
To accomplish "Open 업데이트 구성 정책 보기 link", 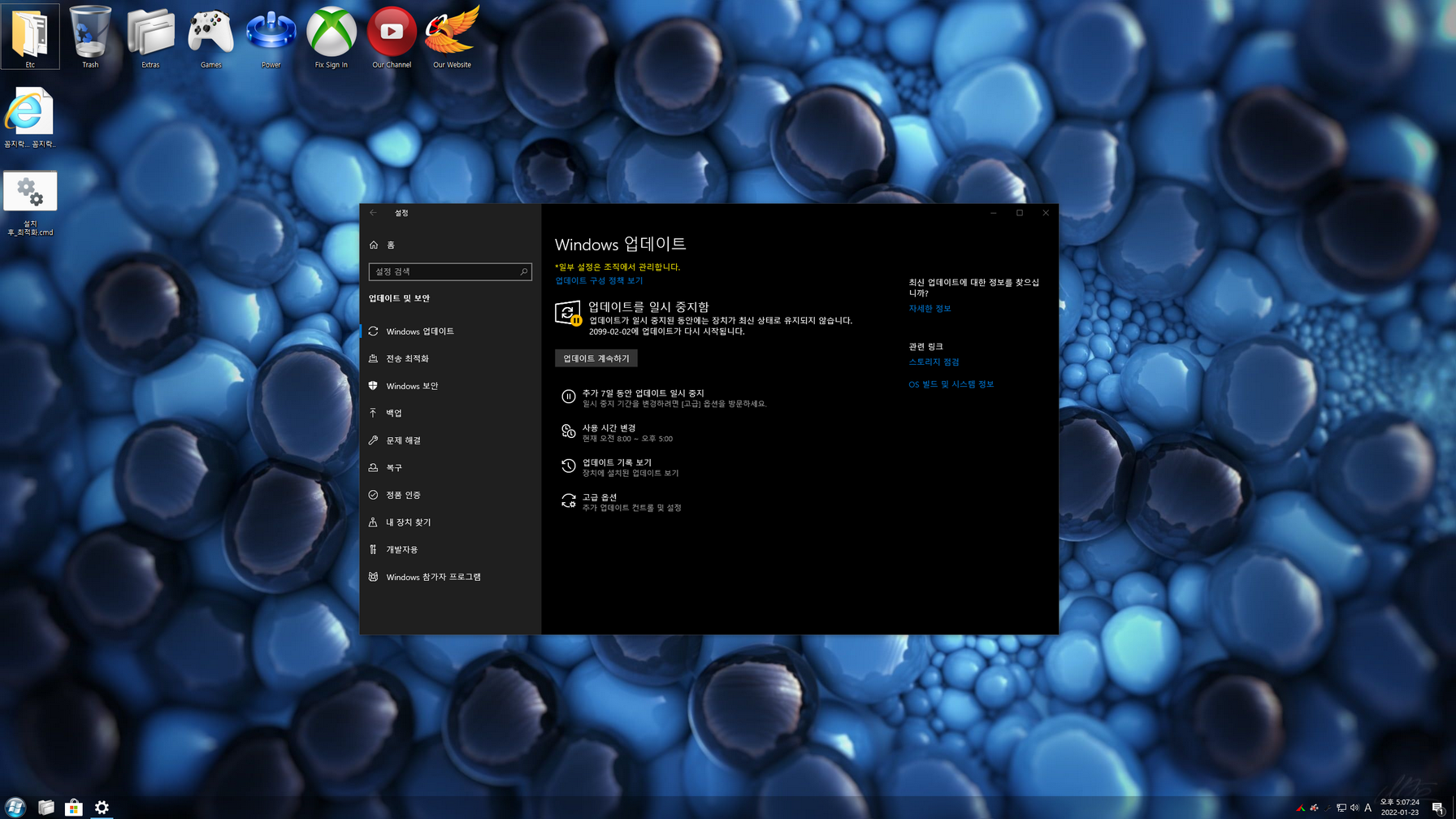I will (x=599, y=280).
